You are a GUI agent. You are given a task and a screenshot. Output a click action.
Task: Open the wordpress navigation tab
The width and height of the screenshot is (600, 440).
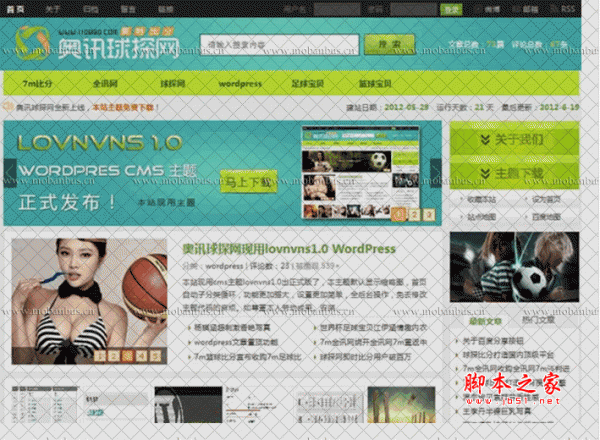coord(240,84)
